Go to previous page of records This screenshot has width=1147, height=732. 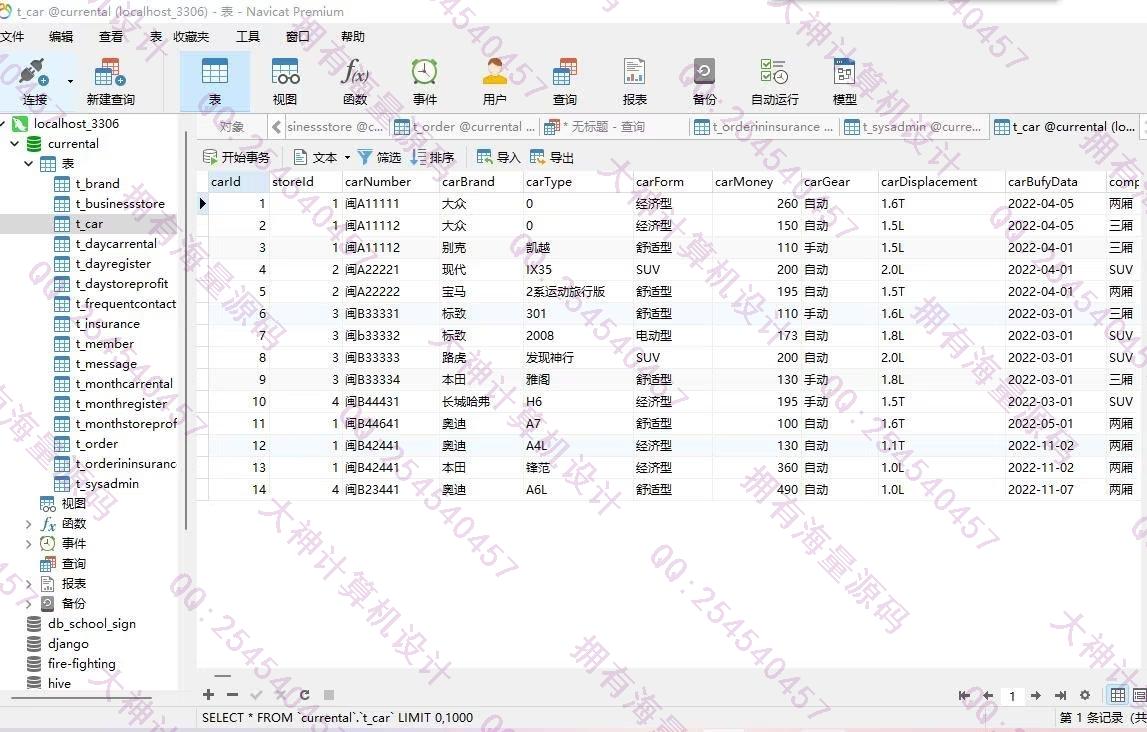[988, 695]
